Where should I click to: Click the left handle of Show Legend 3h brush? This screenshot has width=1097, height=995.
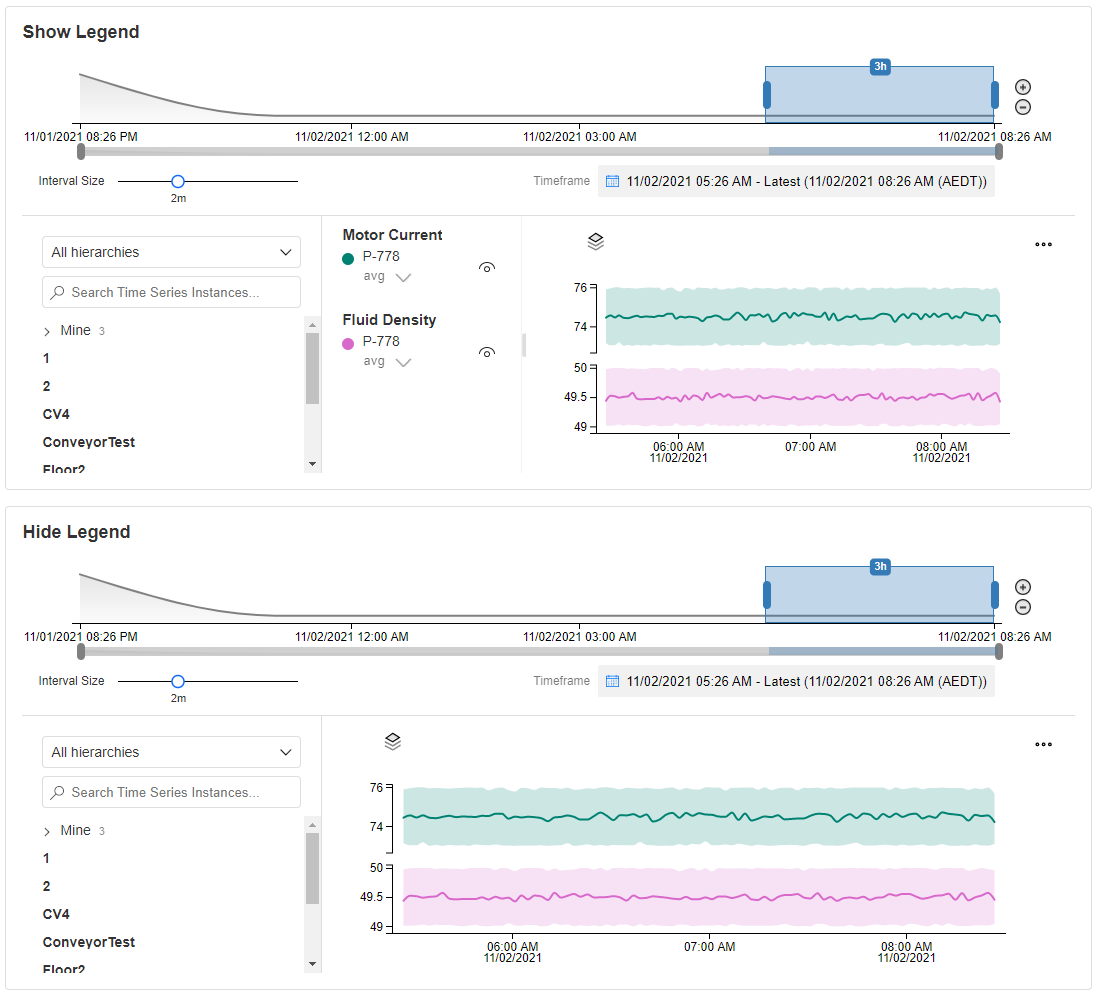pos(767,95)
